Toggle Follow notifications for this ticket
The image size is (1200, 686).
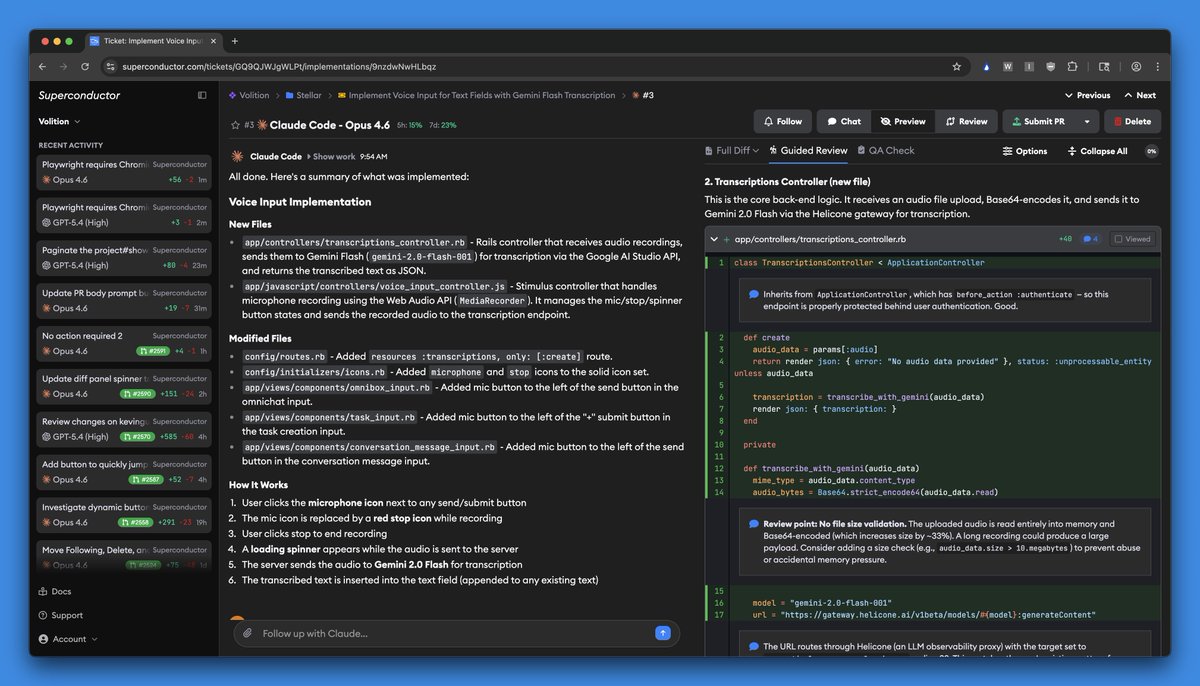click(783, 121)
